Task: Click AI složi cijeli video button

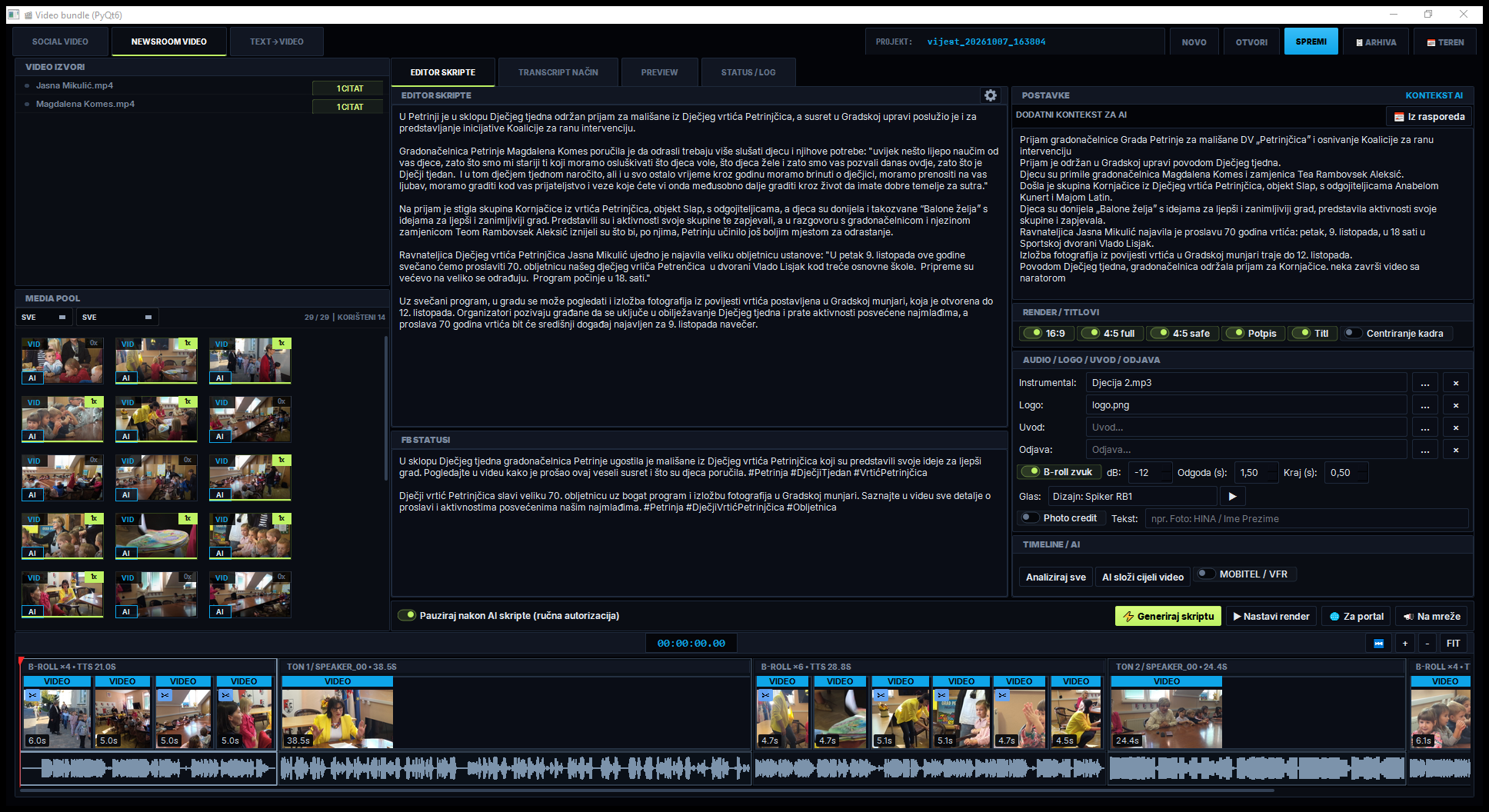Action: pos(1143,577)
